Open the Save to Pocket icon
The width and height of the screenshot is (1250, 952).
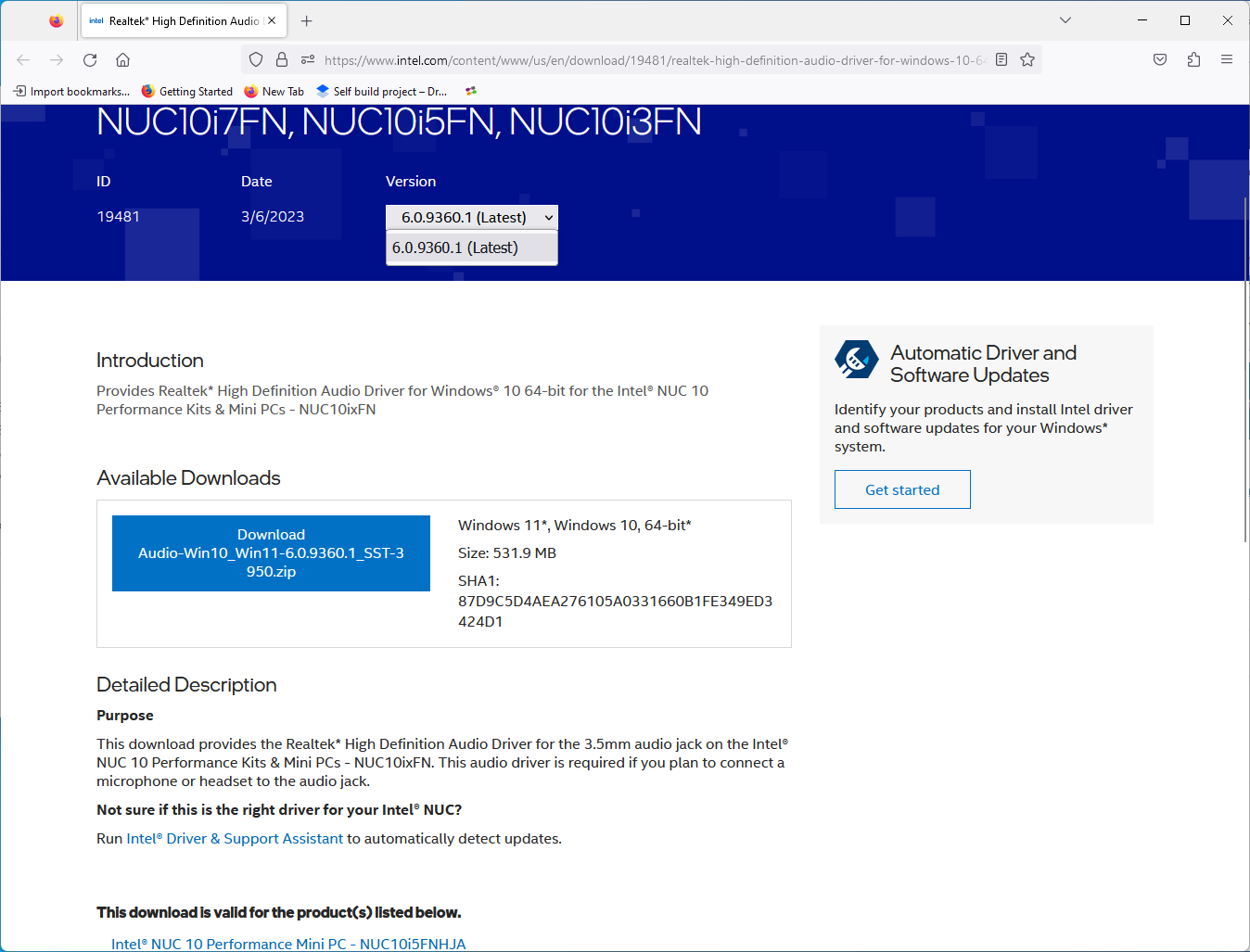(x=1160, y=60)
